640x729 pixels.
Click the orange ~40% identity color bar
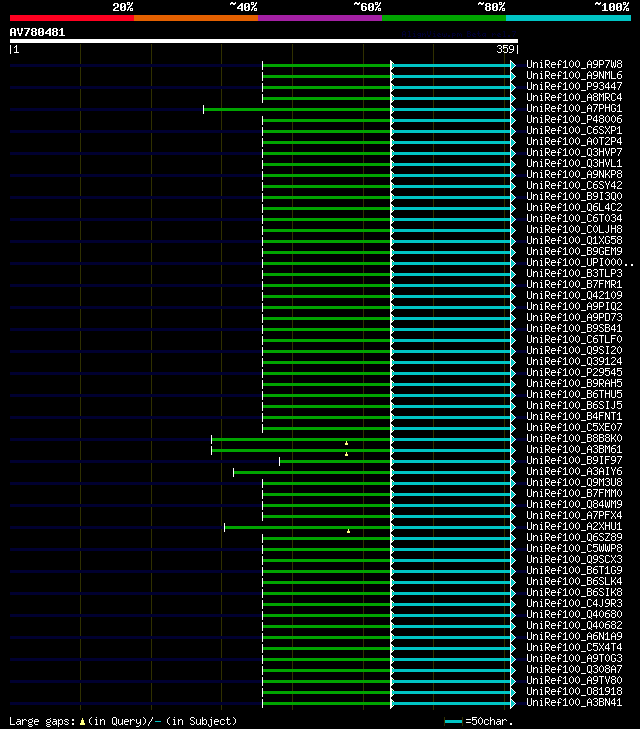196,18
